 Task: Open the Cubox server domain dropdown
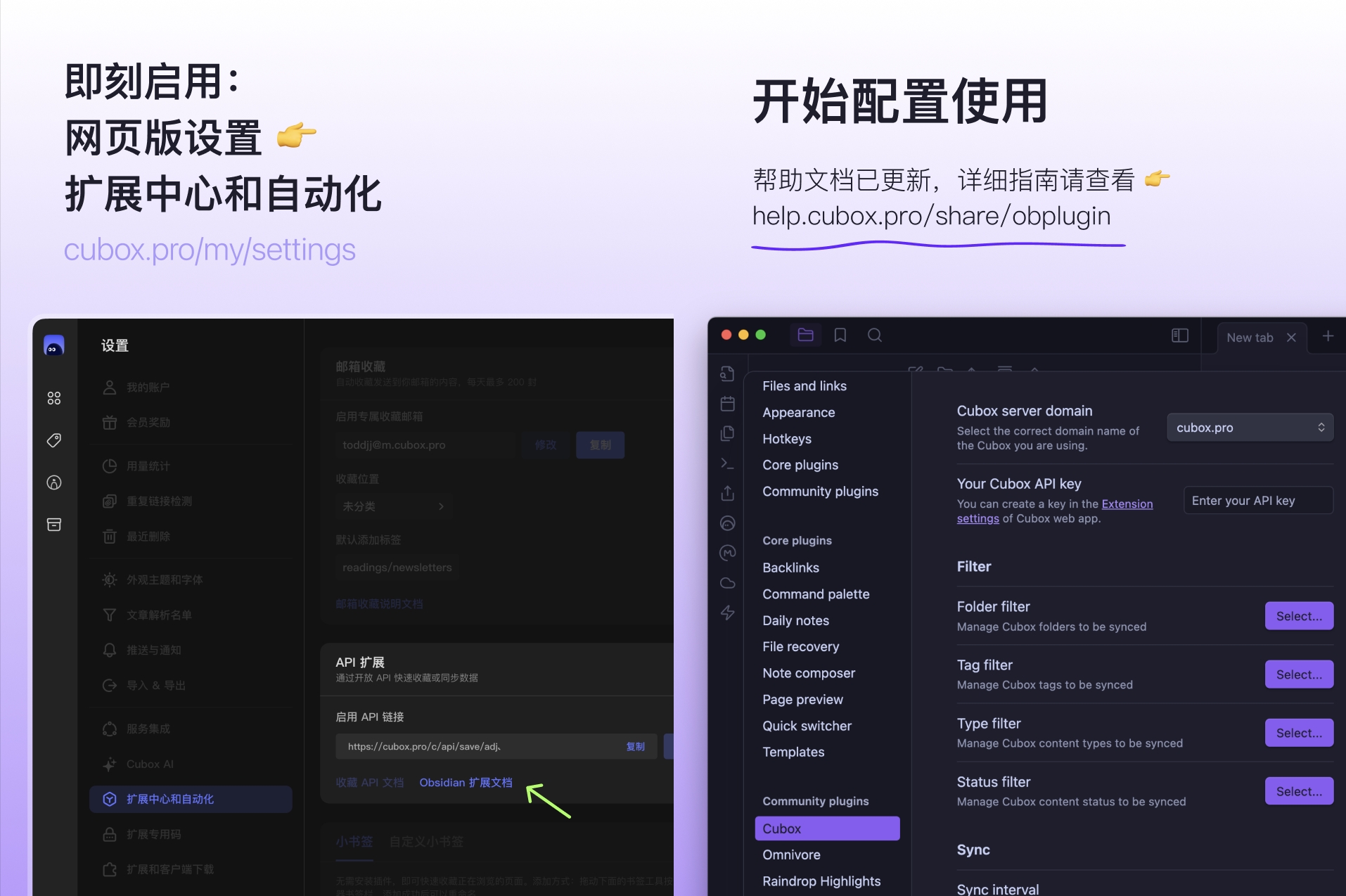coord(1250,428)
